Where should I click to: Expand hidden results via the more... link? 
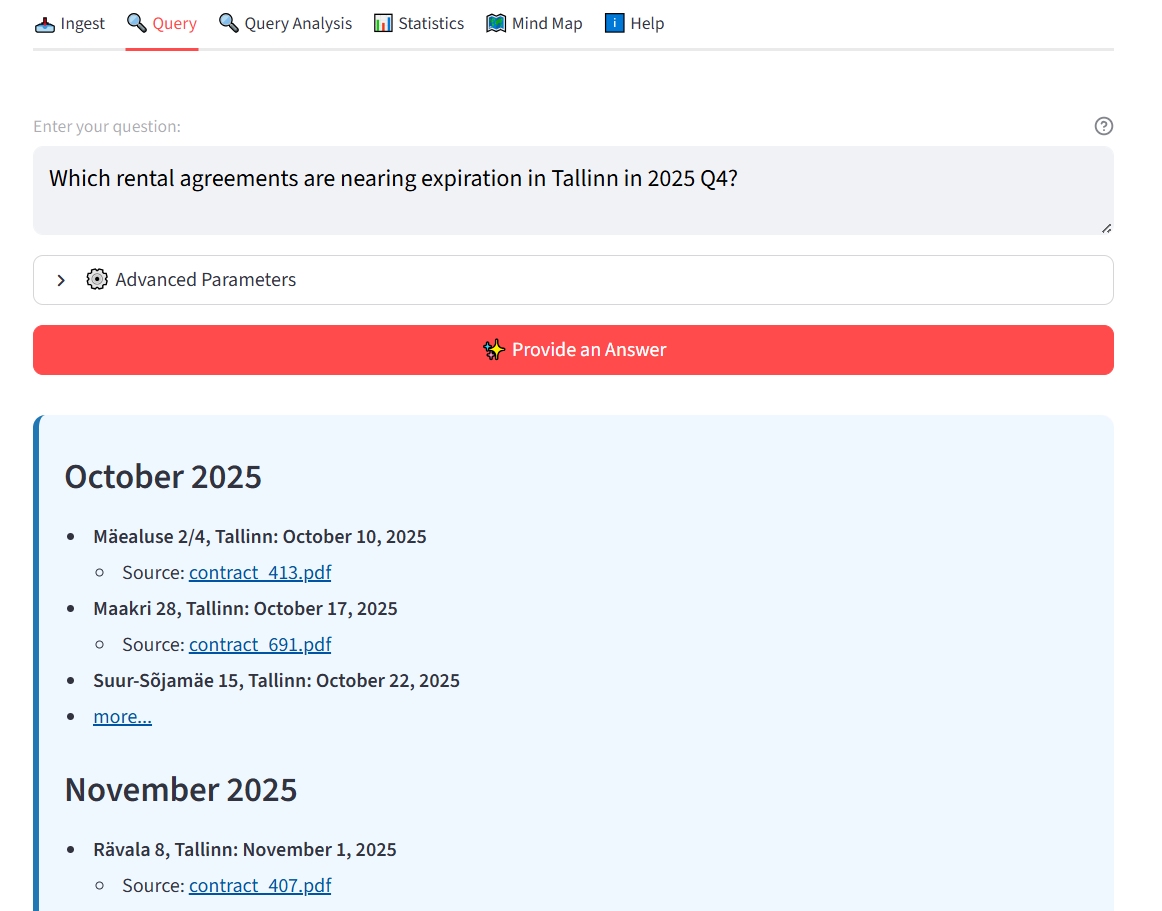122,716
